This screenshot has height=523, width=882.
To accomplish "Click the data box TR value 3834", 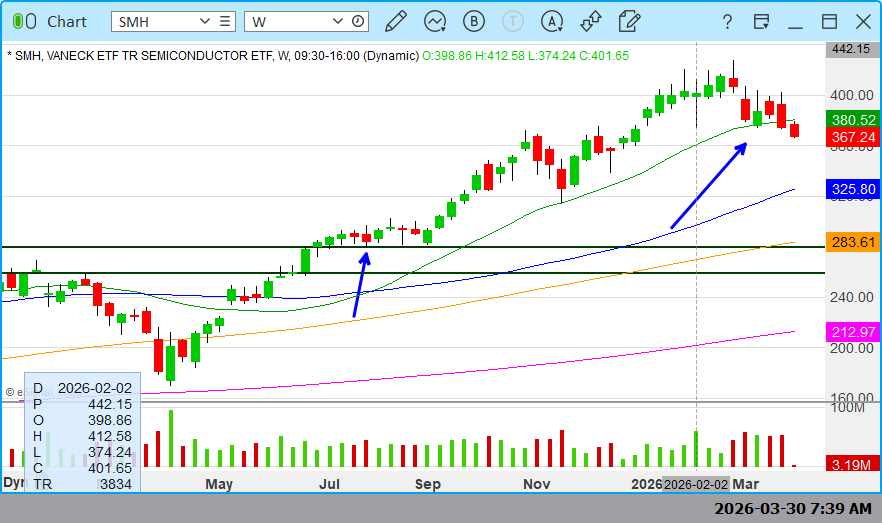I will 116,484.
